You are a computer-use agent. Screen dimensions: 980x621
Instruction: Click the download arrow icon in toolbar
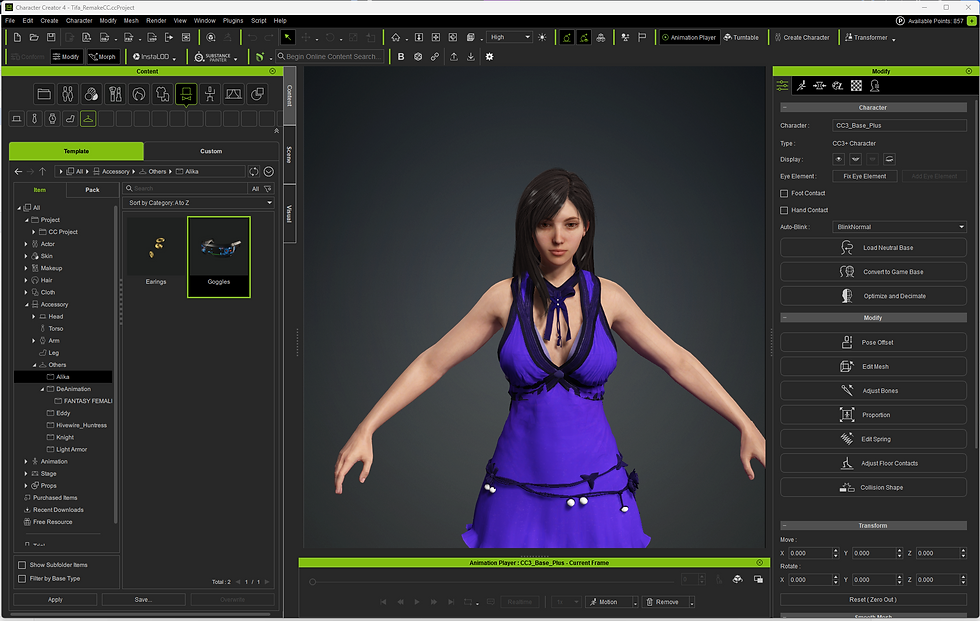471,57
